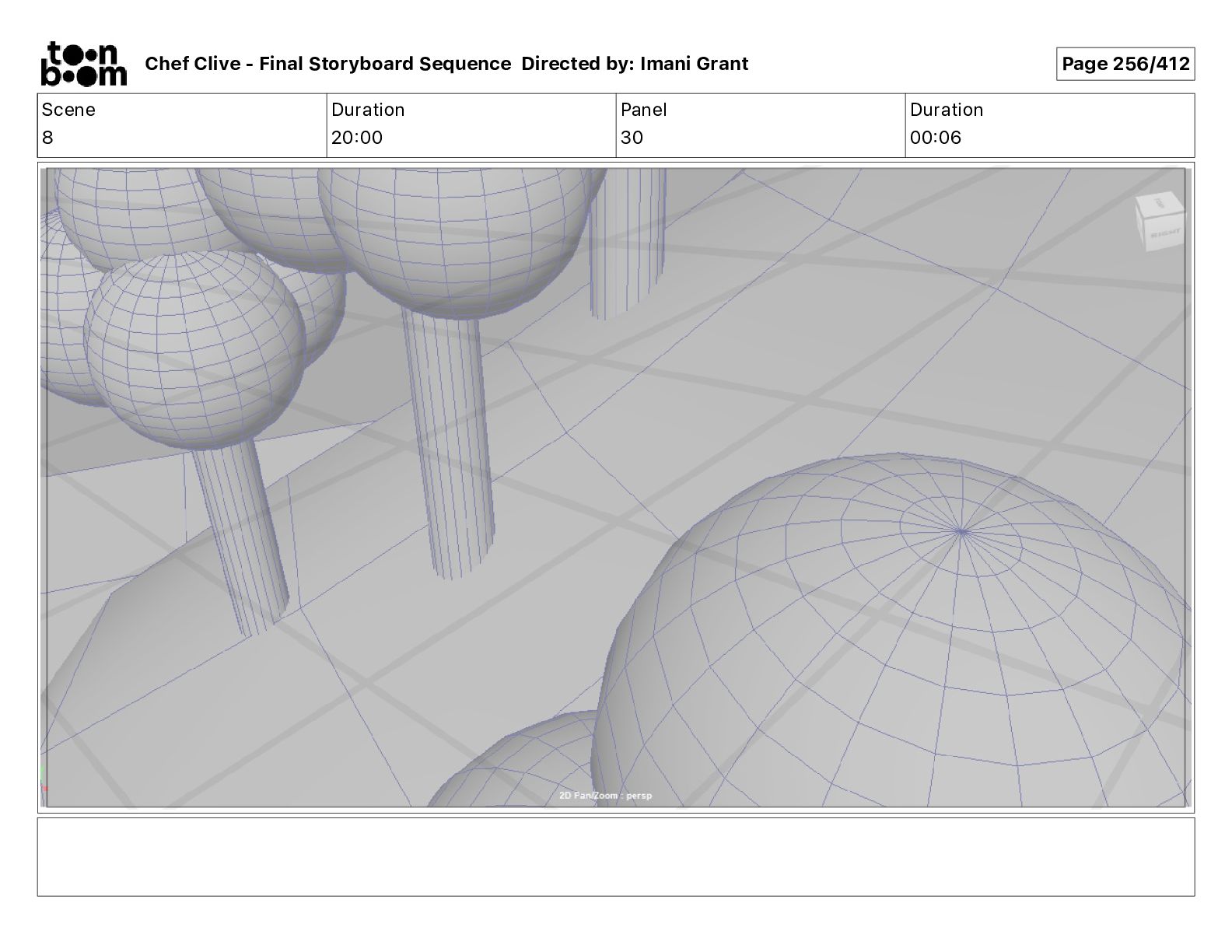Select the background cylinder trunk at top
Viewport: 1232px width, 952px height.
627,241
